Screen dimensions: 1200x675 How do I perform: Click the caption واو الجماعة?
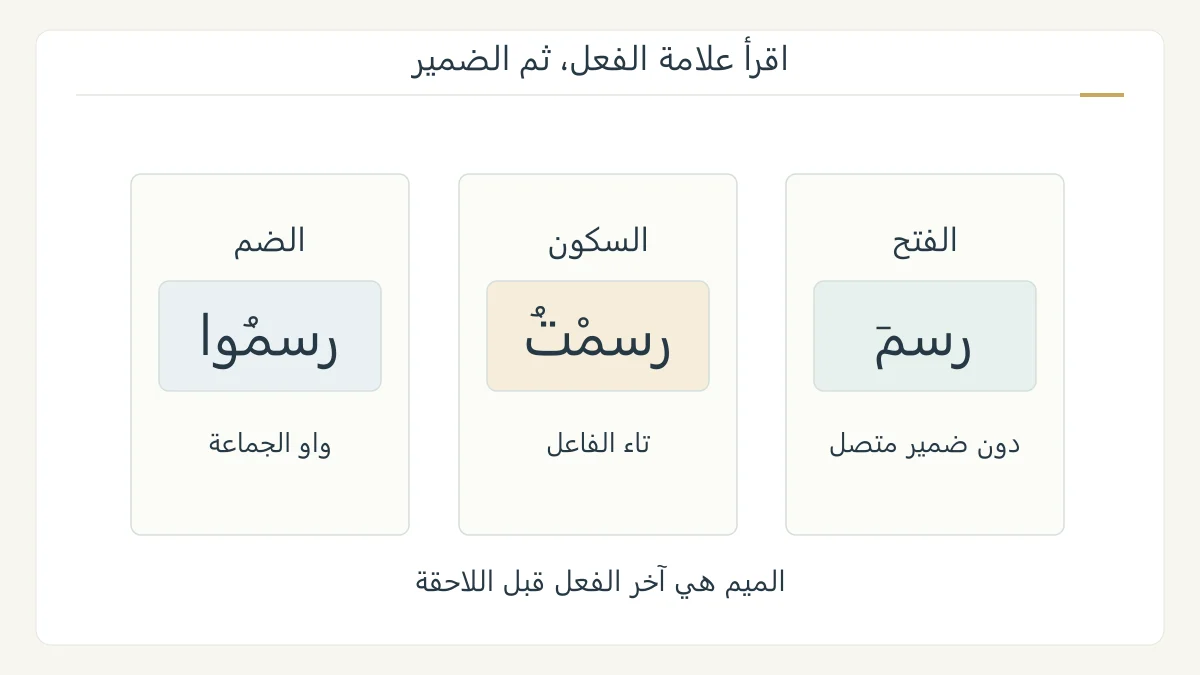(270, 444)
